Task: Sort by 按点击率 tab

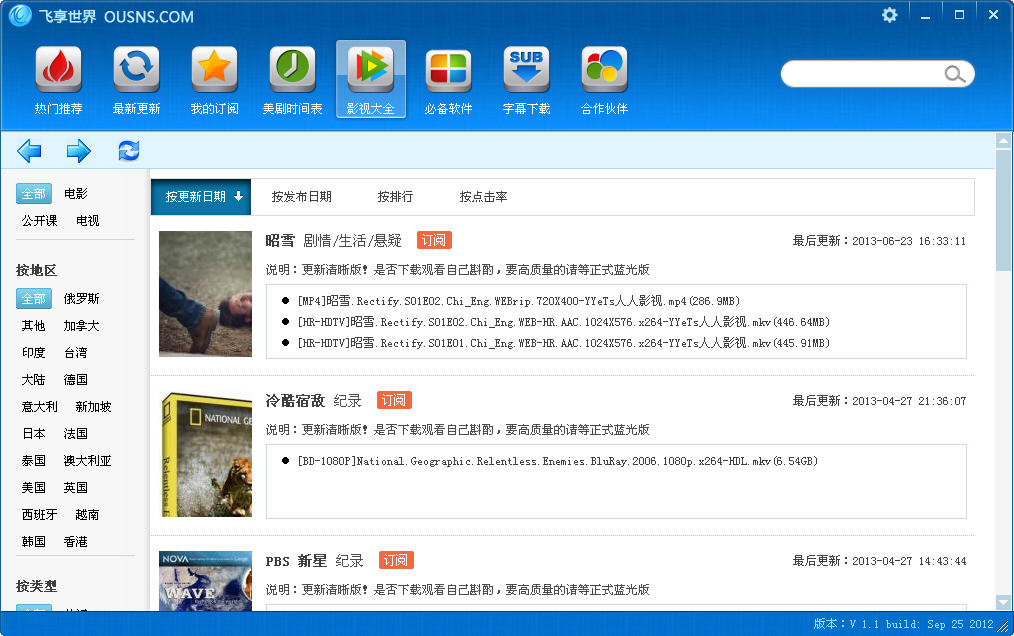Action: click(x=483, y=197)
